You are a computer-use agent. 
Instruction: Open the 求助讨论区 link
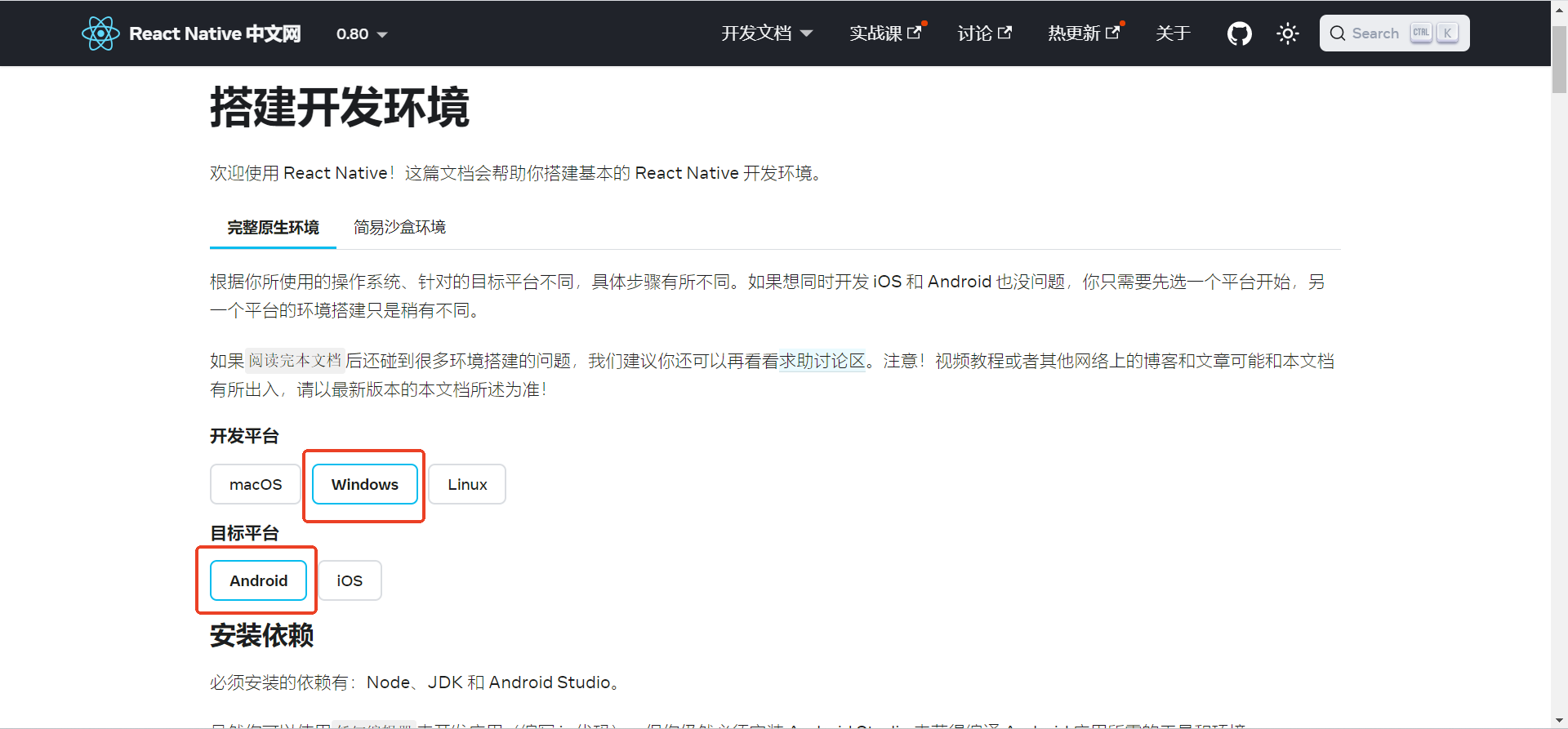[x=822, y=361]
